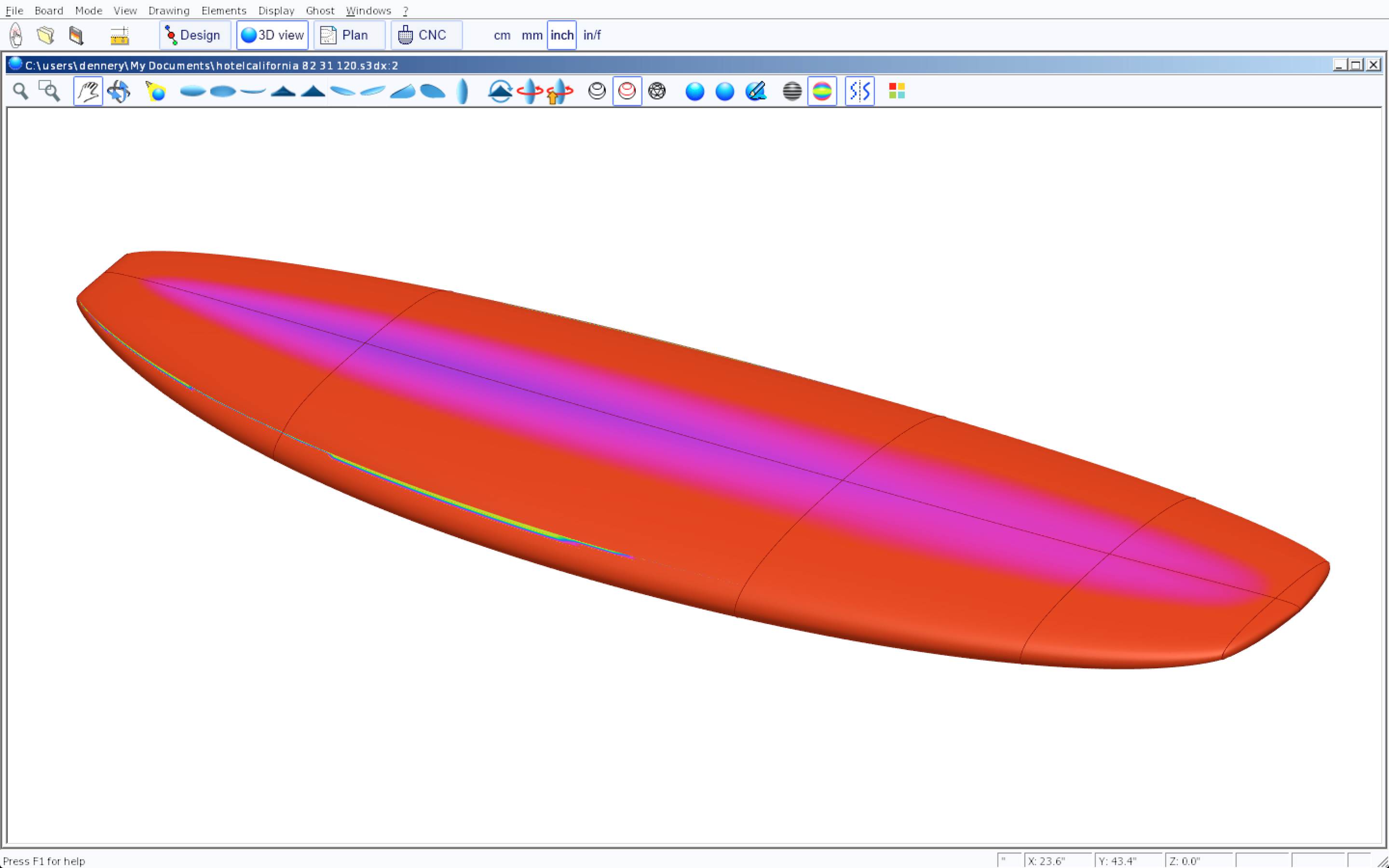Switch to Design mode button

pyautogui.click(x=194, y=36)
